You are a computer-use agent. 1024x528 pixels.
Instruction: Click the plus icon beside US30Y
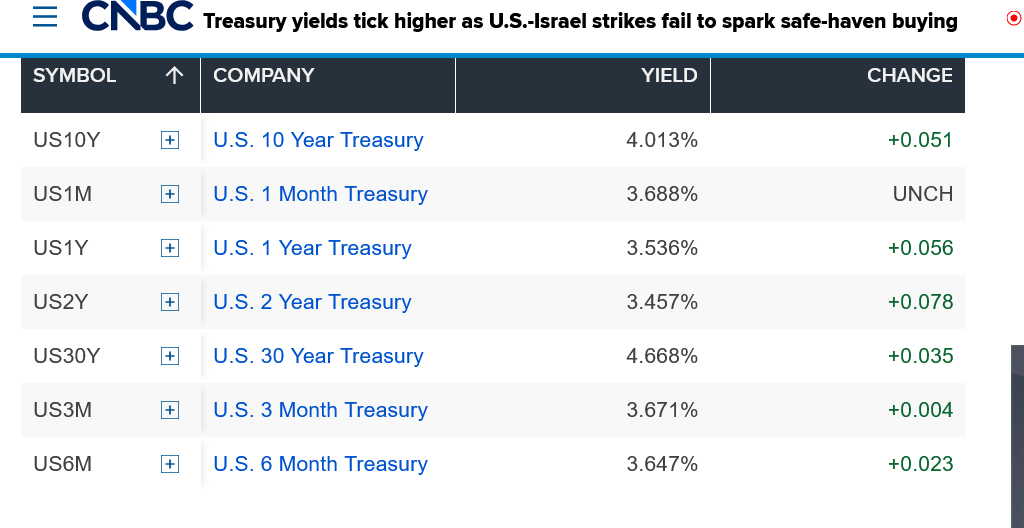170,357
